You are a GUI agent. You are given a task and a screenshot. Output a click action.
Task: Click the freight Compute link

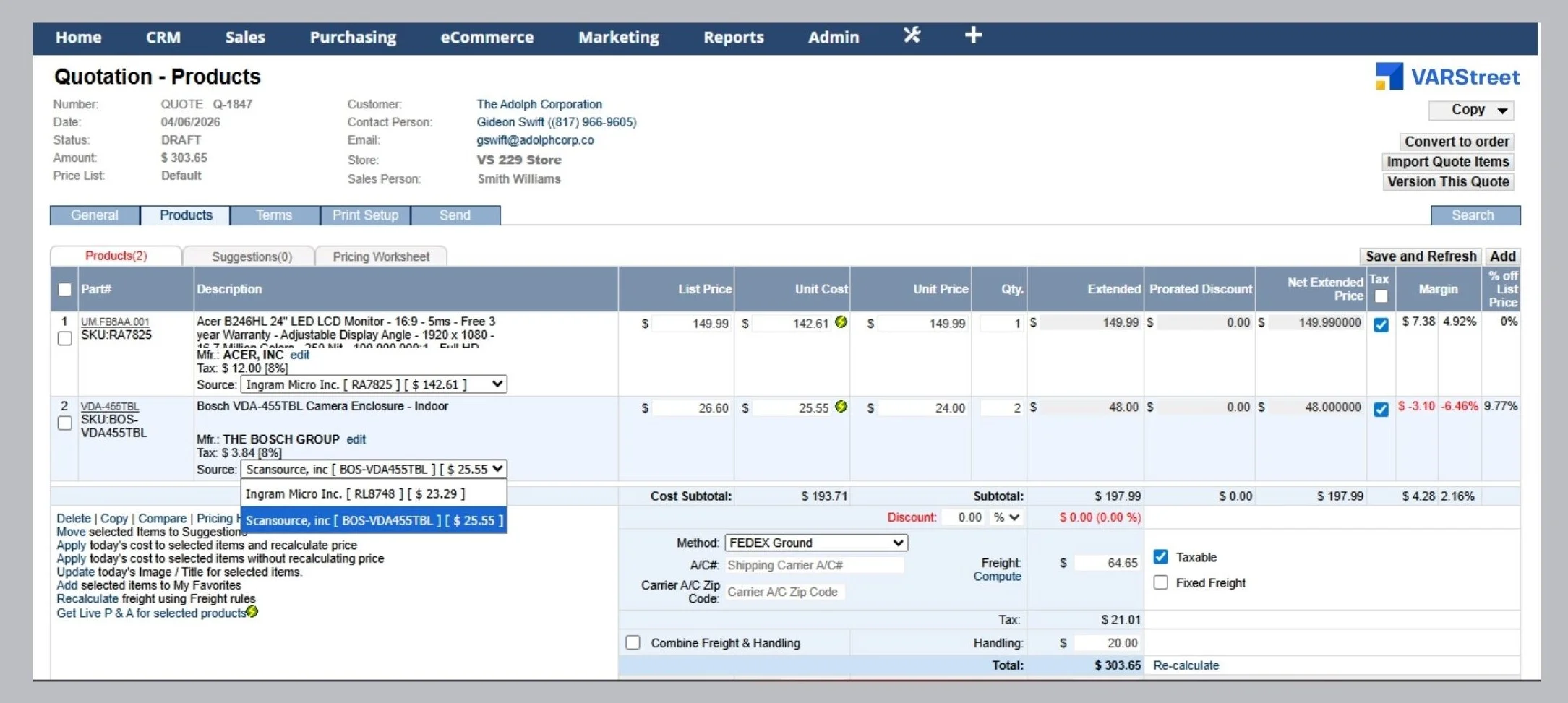click(997, 577)
